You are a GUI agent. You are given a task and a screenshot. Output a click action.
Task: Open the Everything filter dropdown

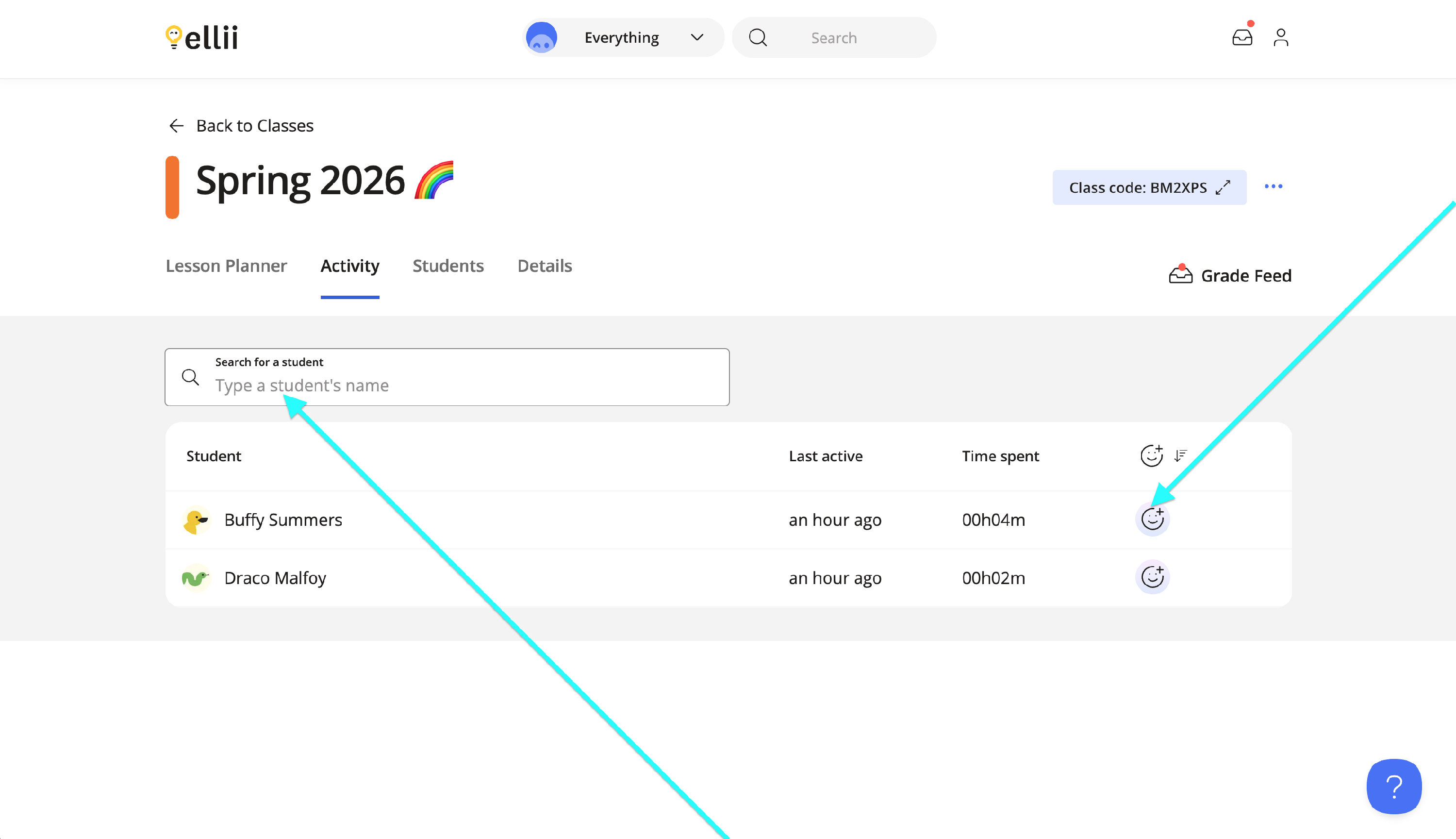coord(623,38)
